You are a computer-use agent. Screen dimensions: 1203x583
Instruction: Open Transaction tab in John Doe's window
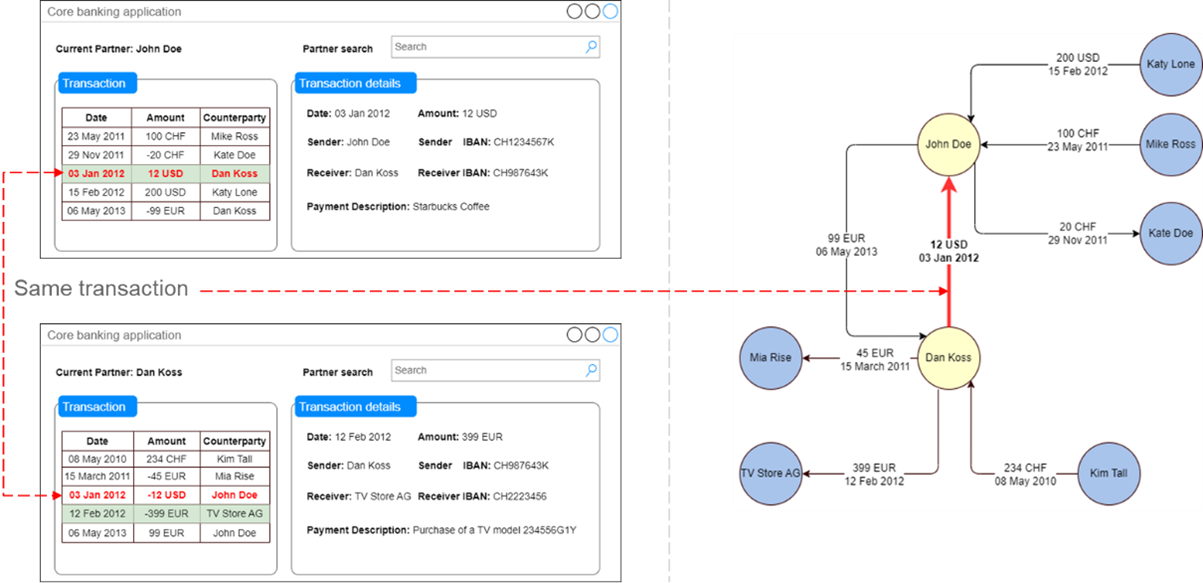pos(94,84)
